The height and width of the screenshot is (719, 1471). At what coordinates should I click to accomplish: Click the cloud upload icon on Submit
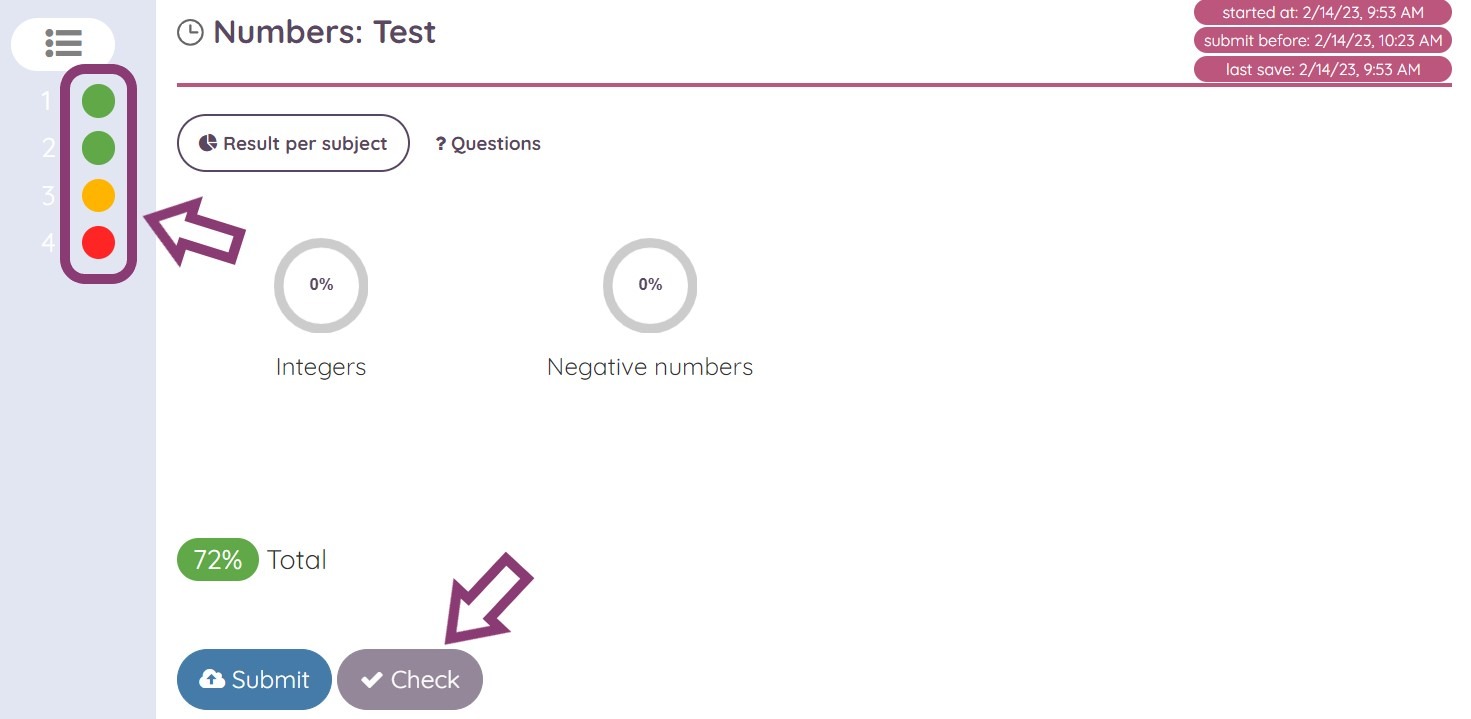coord(211,679)
